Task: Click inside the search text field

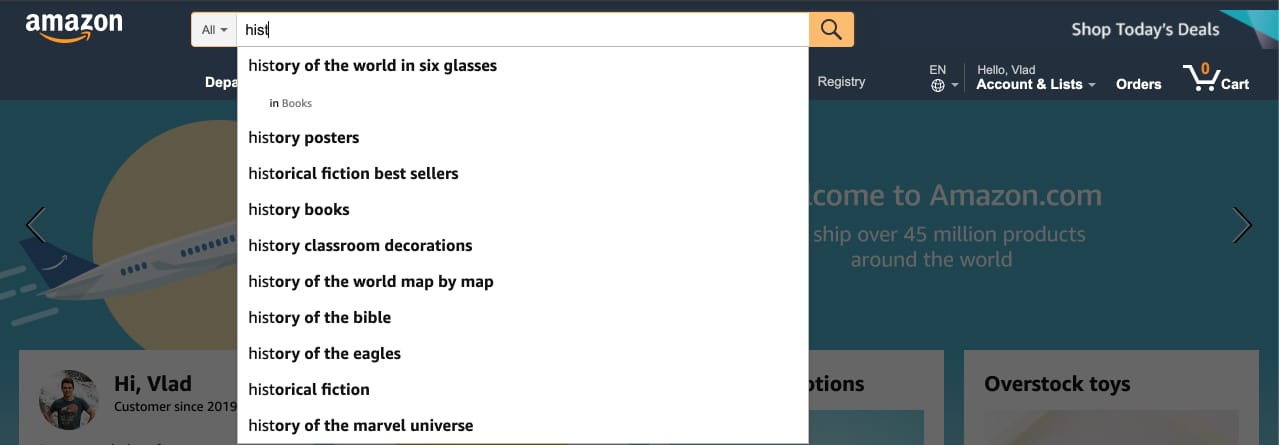Action: (x=523, y=30)
